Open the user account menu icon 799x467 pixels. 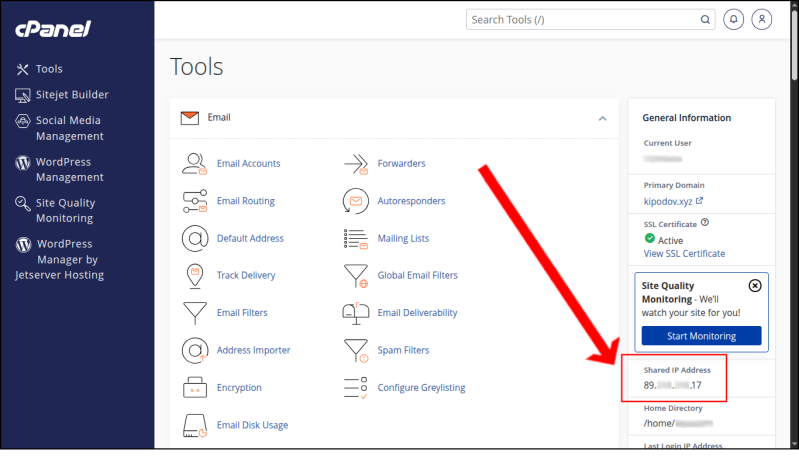[762, 19]
